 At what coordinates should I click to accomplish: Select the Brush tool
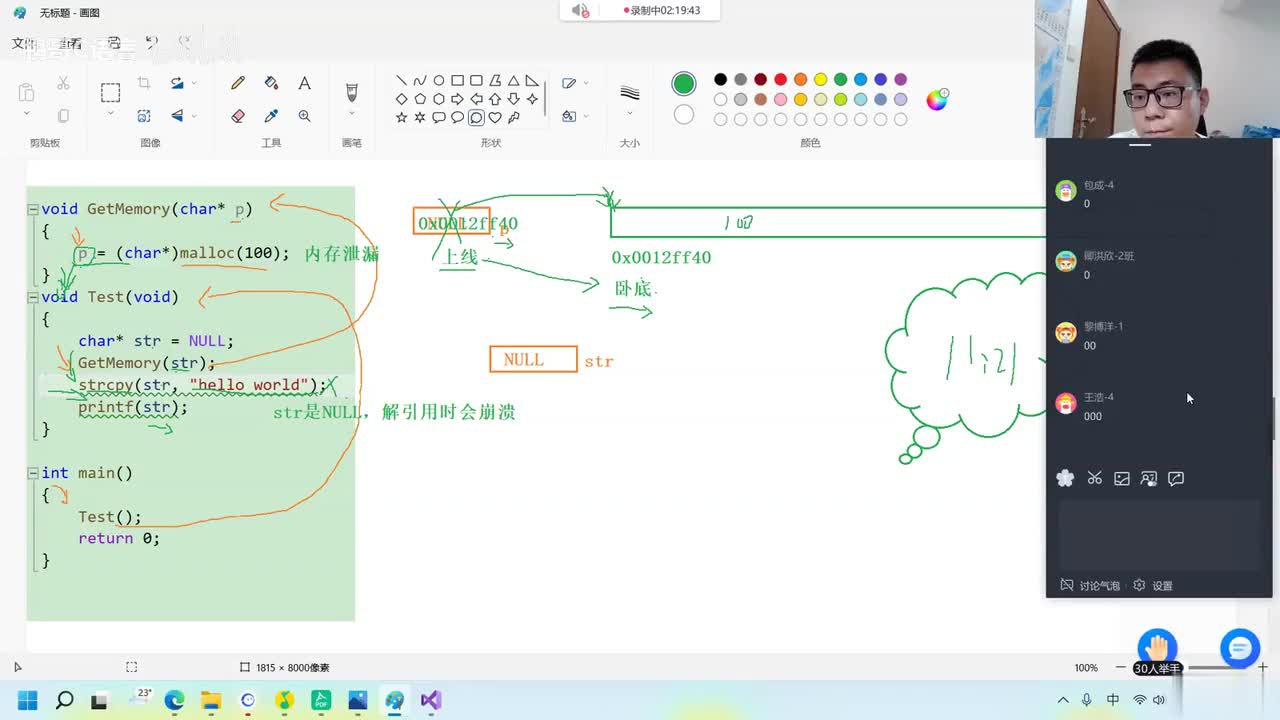click(x=351, y=92)
